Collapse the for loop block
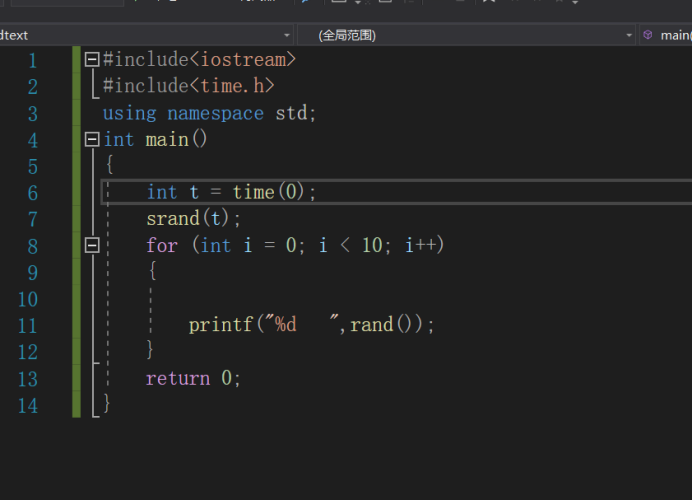The image size is (693, 500). point(91,245)
